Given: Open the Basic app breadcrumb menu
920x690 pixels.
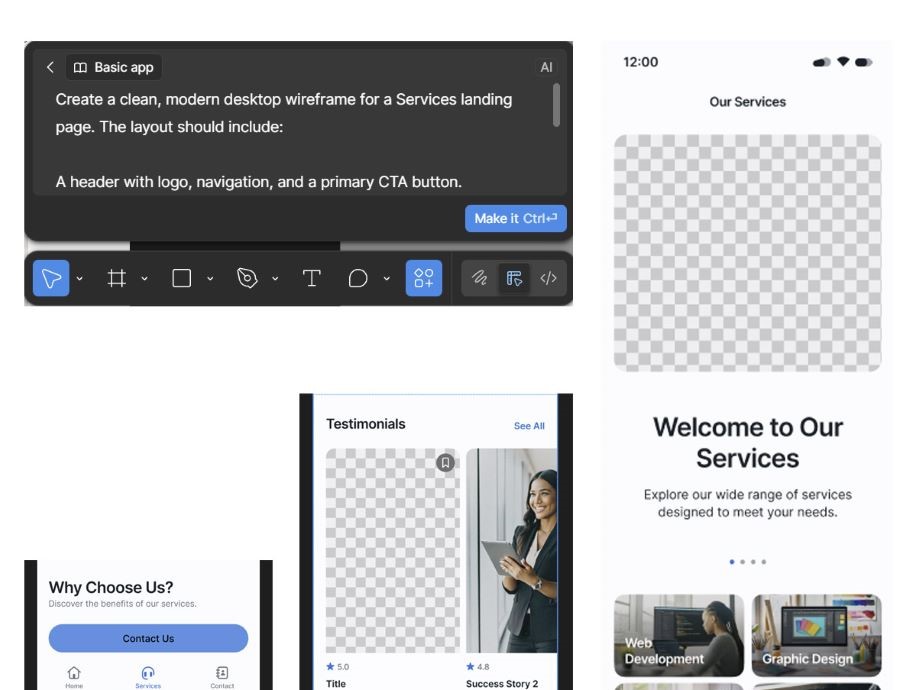Looking at the screenshot, I should (x=113, y=67).
